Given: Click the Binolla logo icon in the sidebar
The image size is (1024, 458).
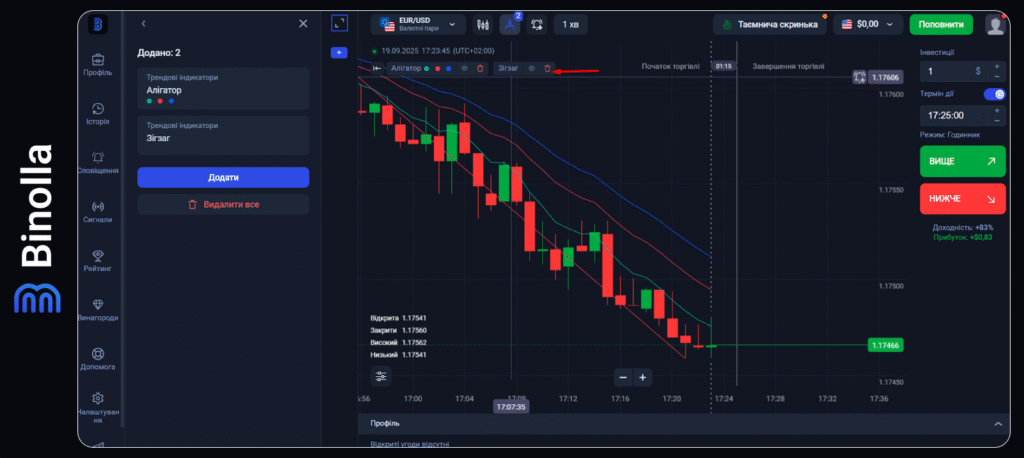Looking at the screenshot, I should pyautogui.click(x=98, y=24).
